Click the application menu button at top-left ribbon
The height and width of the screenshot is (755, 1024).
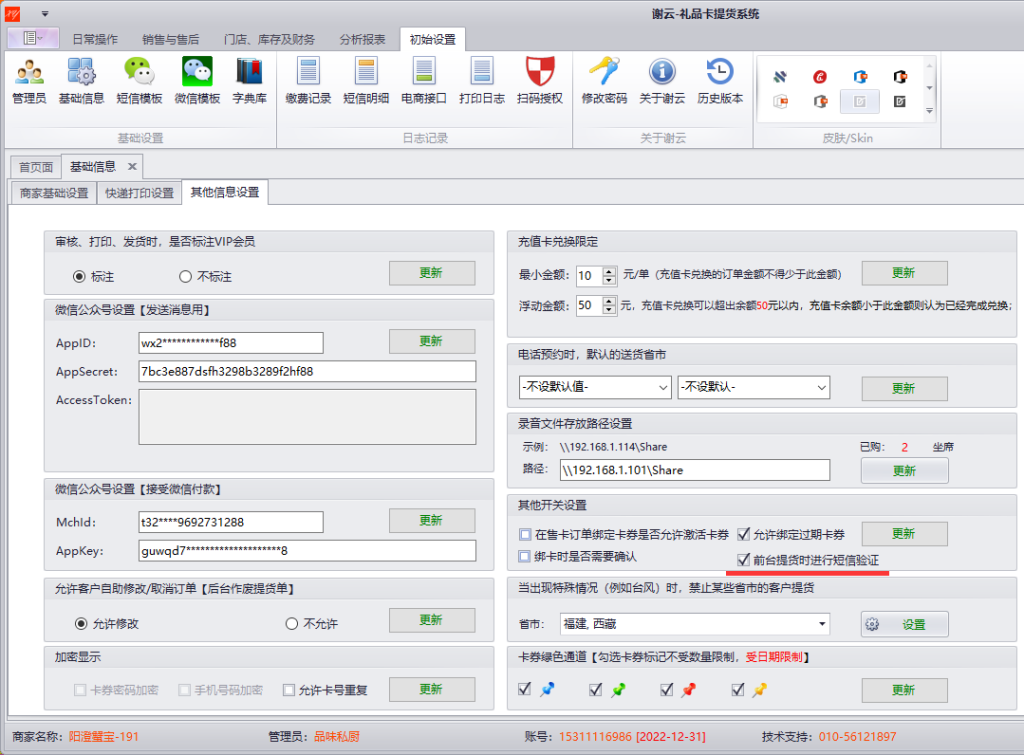(33, 39)
